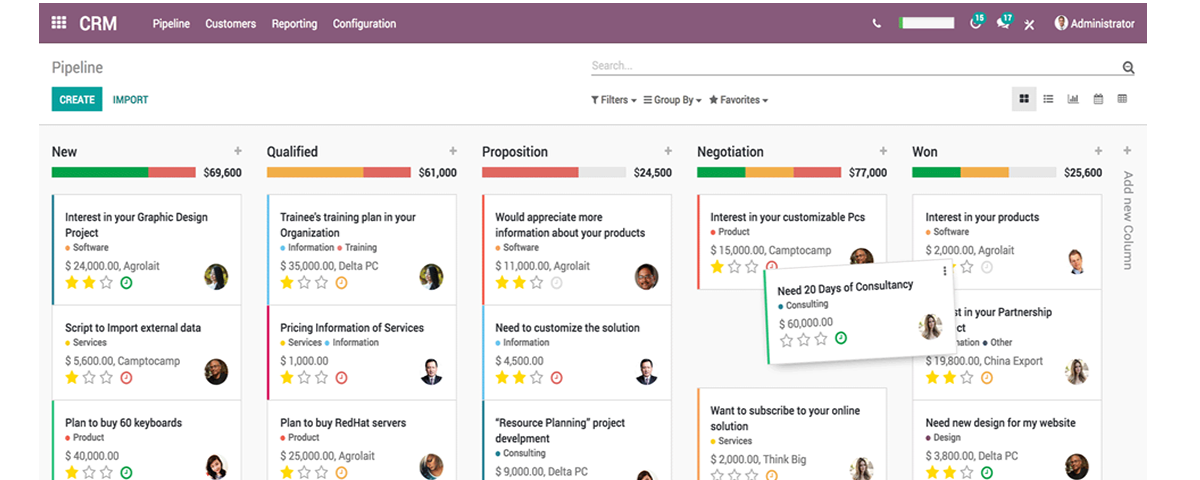This screenshot has height=480, width=1200.
Task: Click the developer tools wrench icon
Action: 1029,25
